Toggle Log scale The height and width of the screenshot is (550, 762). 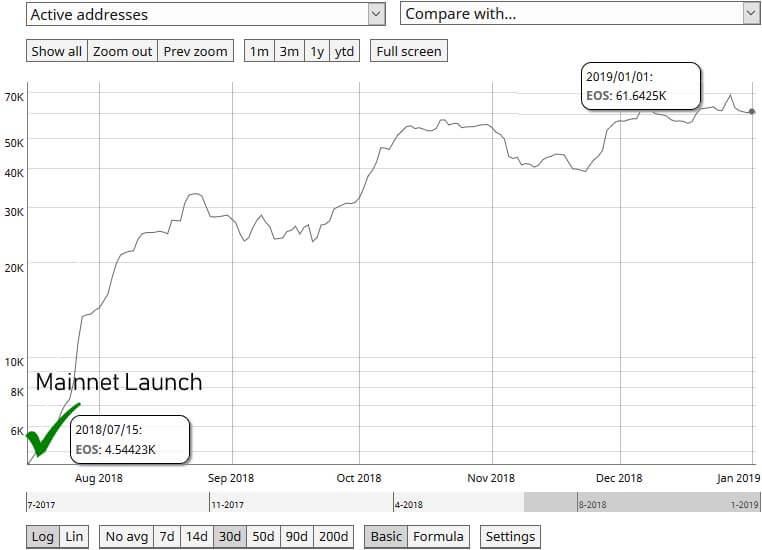click(x=43, y=536)
